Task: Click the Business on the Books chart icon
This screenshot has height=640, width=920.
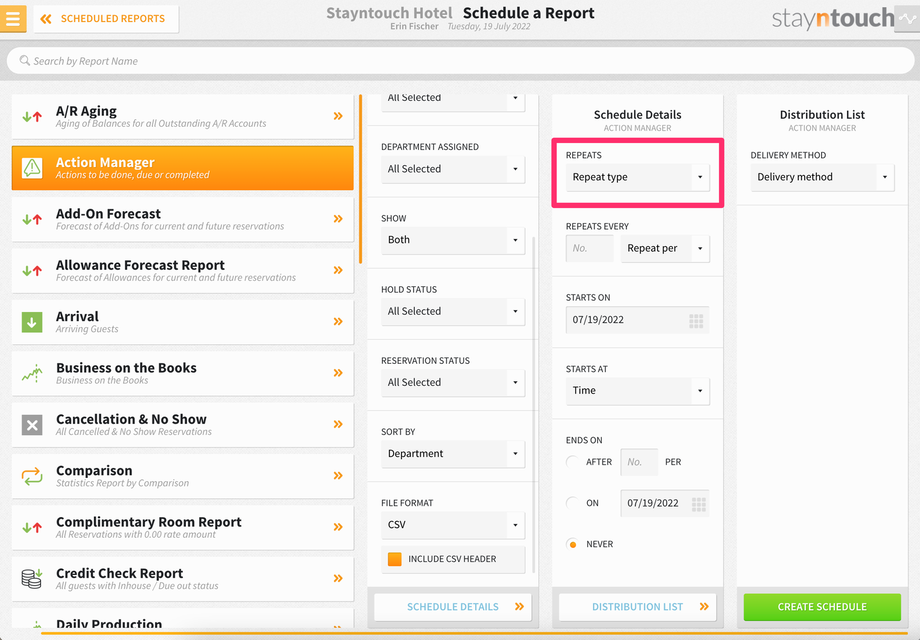Action: pos(32,373)
